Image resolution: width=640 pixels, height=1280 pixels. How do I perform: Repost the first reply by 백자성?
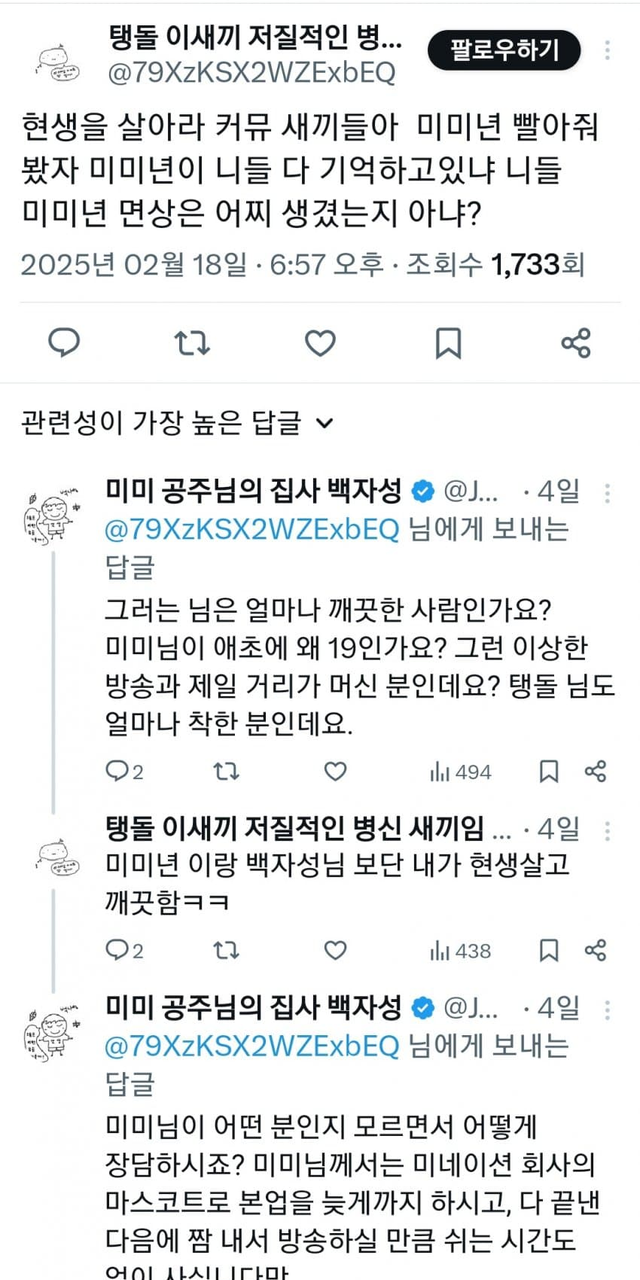click(x=227, y=771)
